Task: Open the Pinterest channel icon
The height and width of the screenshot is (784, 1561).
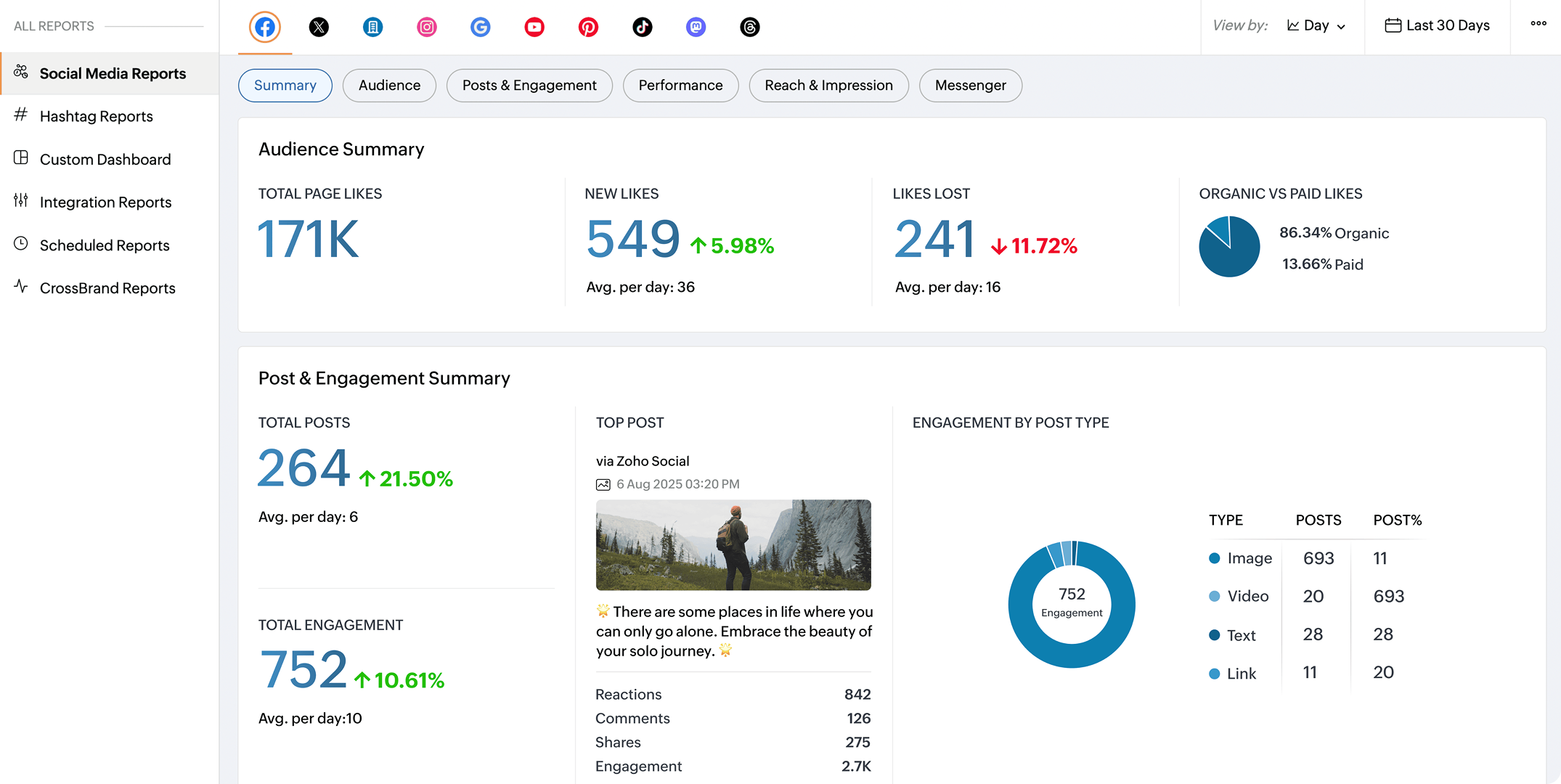Action: [x=588, y=27]
